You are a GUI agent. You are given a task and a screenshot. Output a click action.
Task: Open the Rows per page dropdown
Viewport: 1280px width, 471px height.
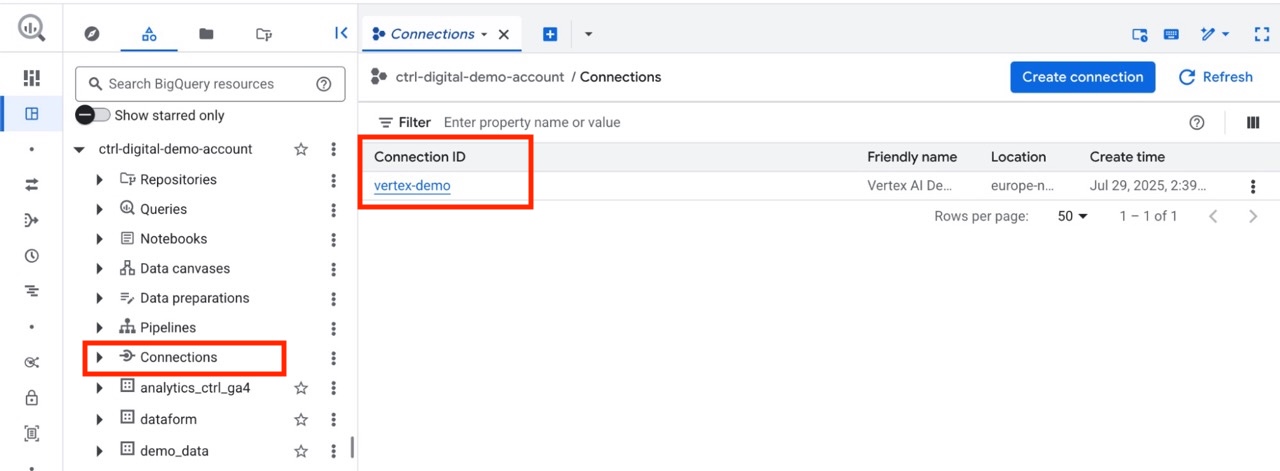pyautogui.click(x=1072, y=216)
